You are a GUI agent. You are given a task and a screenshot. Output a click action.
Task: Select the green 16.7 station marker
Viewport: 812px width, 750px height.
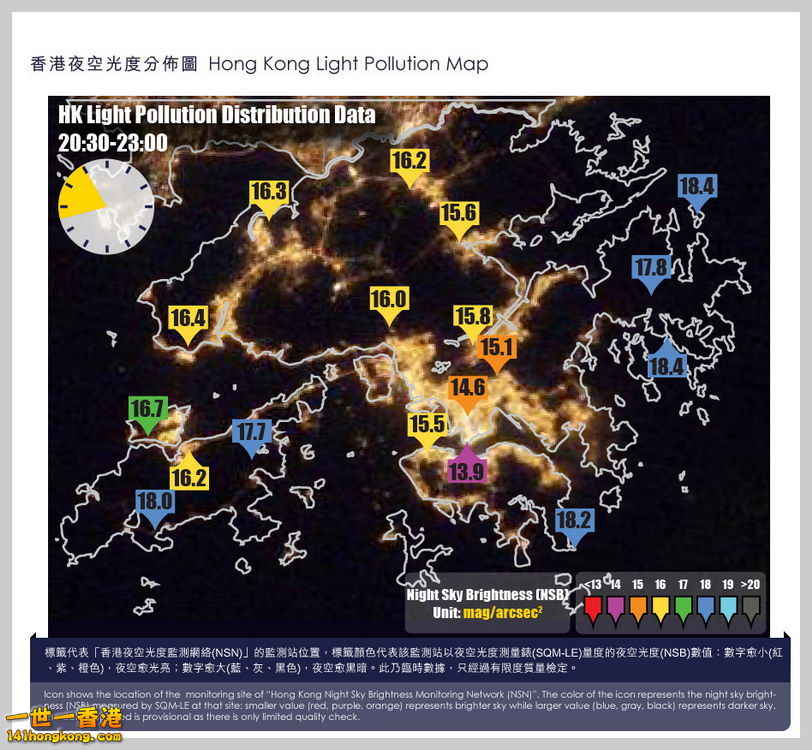click(147, 411)
